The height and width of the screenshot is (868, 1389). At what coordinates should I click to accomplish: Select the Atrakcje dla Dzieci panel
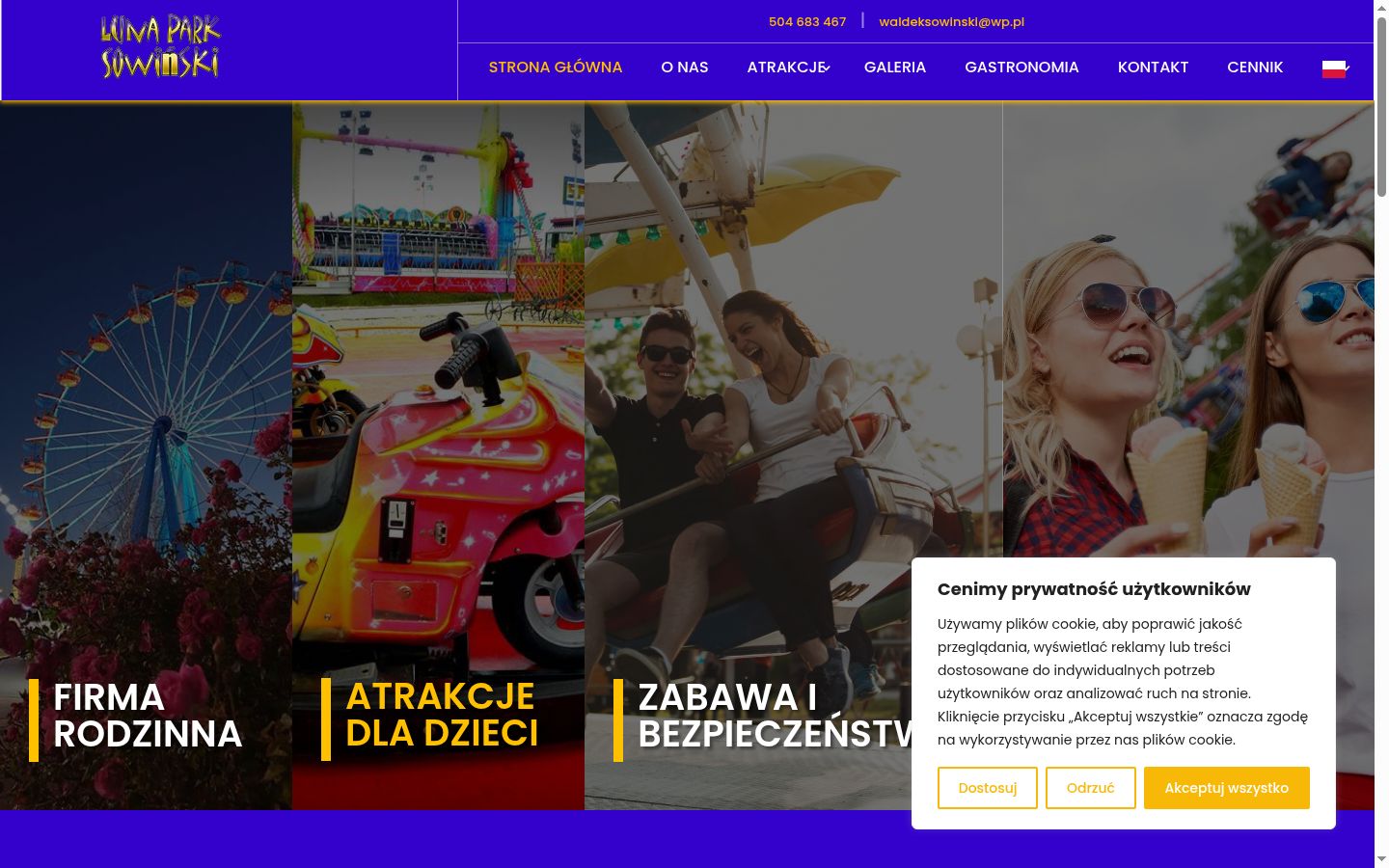[x=438, y=456]
